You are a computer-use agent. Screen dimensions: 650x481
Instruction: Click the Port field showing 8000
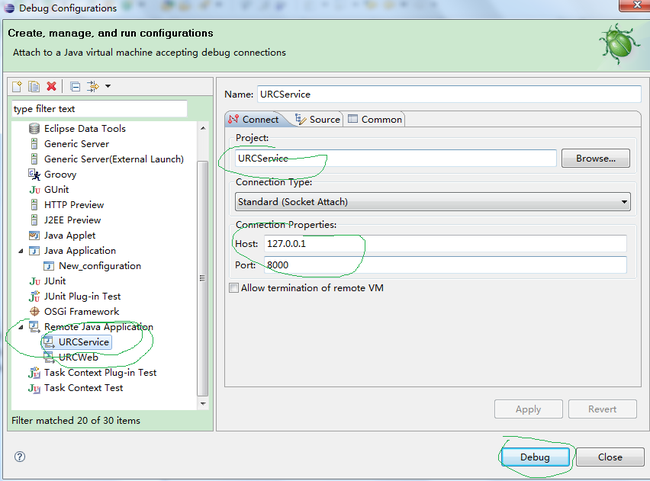click(x=445, y=265)
